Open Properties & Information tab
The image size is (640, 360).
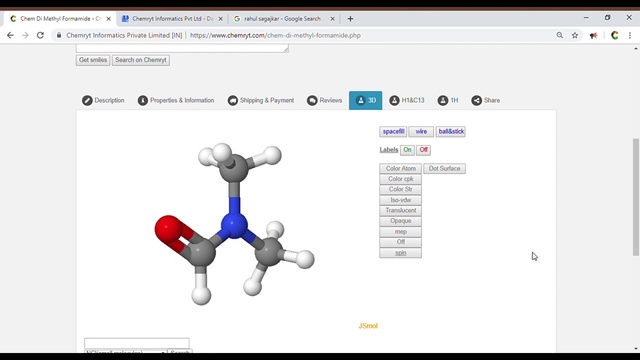coord(176,100)
